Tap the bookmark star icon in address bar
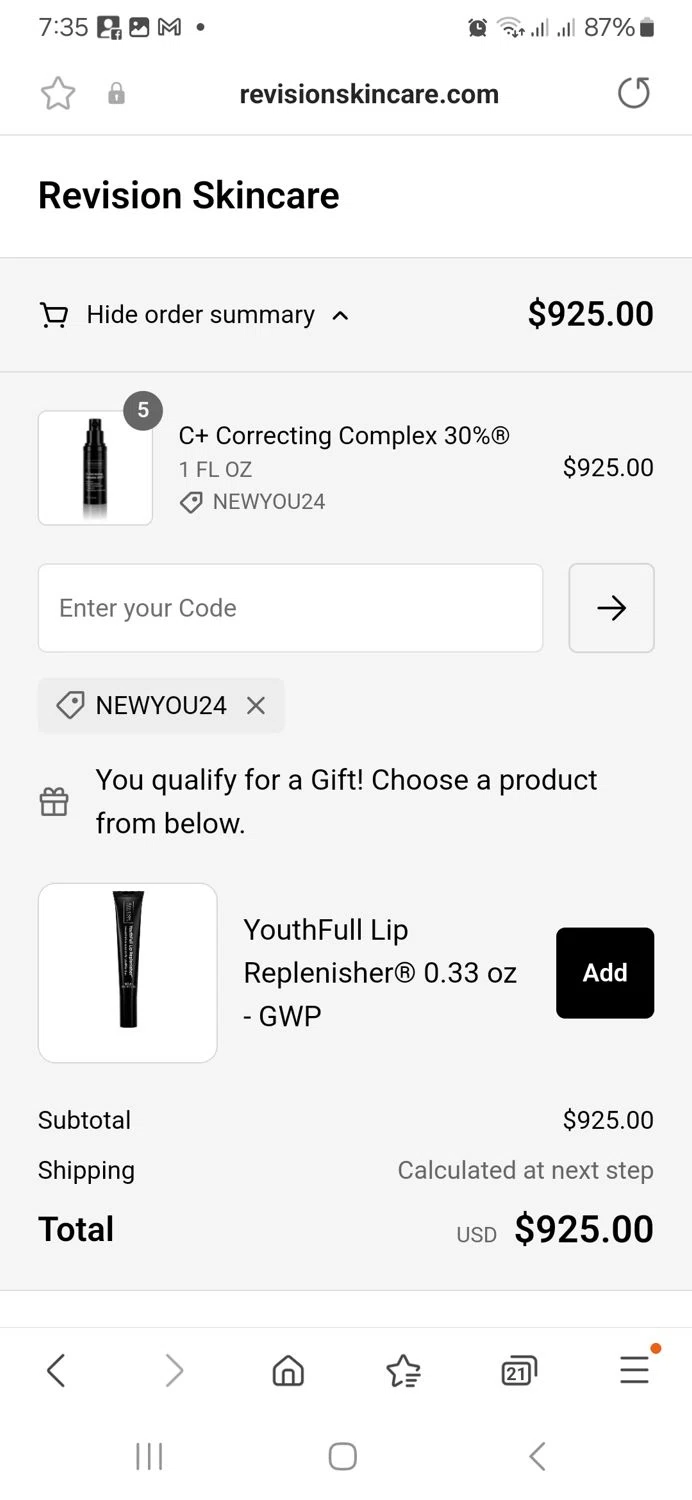 click(58, 94)
